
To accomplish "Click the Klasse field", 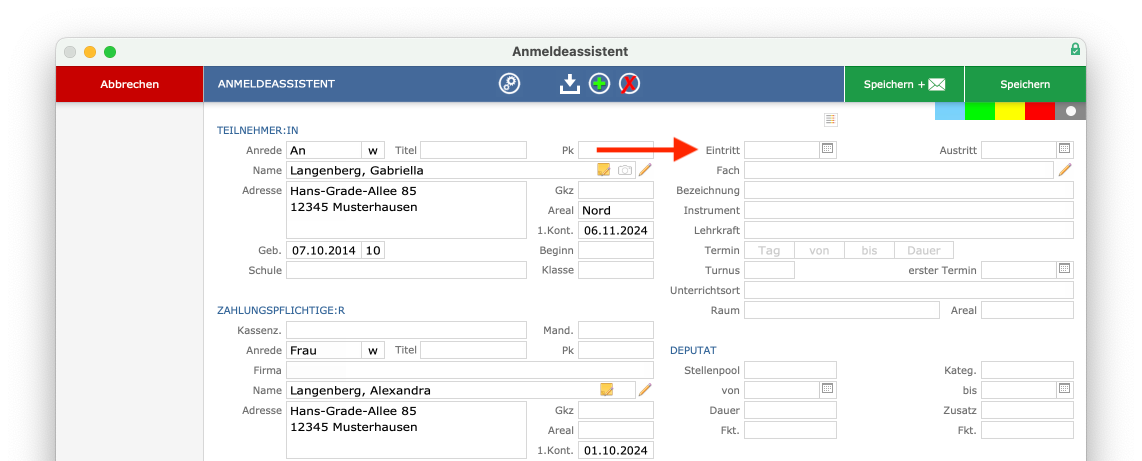I will (616, 270).
